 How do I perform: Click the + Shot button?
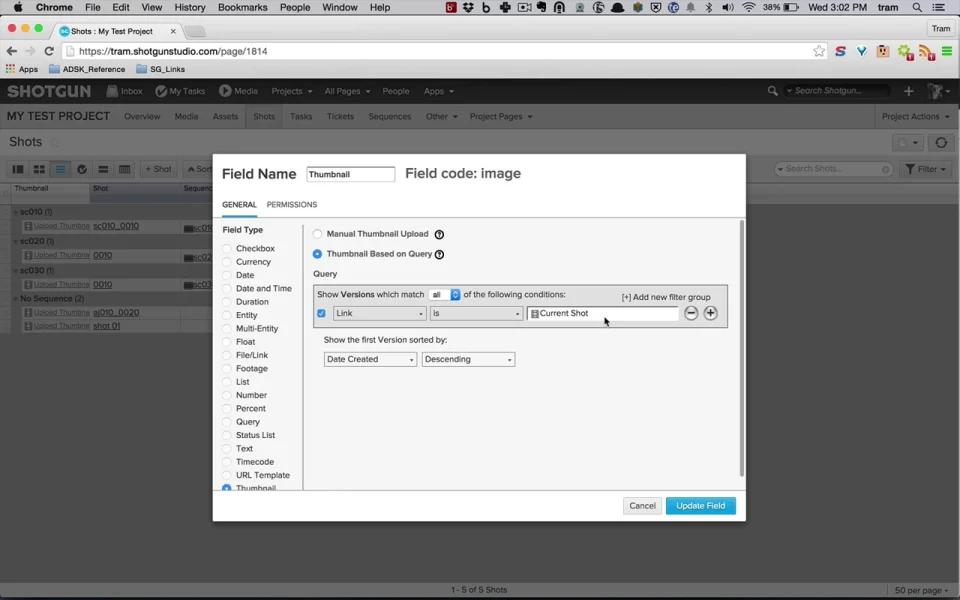point(158,169)
